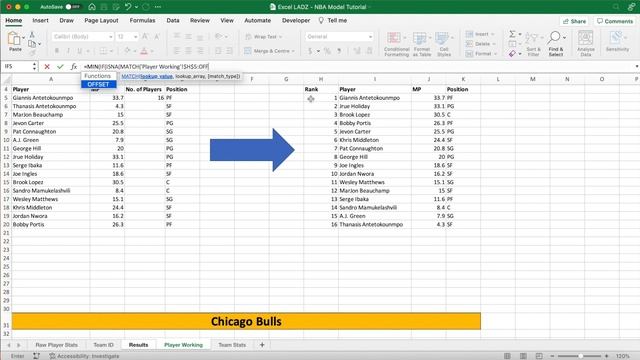Screen dimensions: 640x360
Task: Click the Share button
Action: (574, 21)
